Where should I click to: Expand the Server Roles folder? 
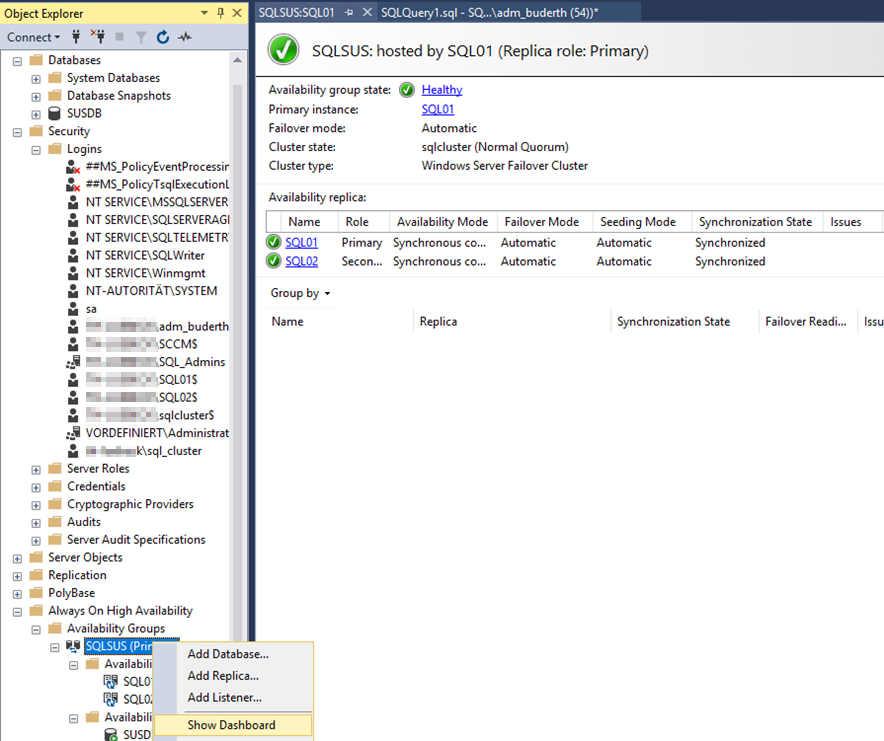[x=36, y=470]
